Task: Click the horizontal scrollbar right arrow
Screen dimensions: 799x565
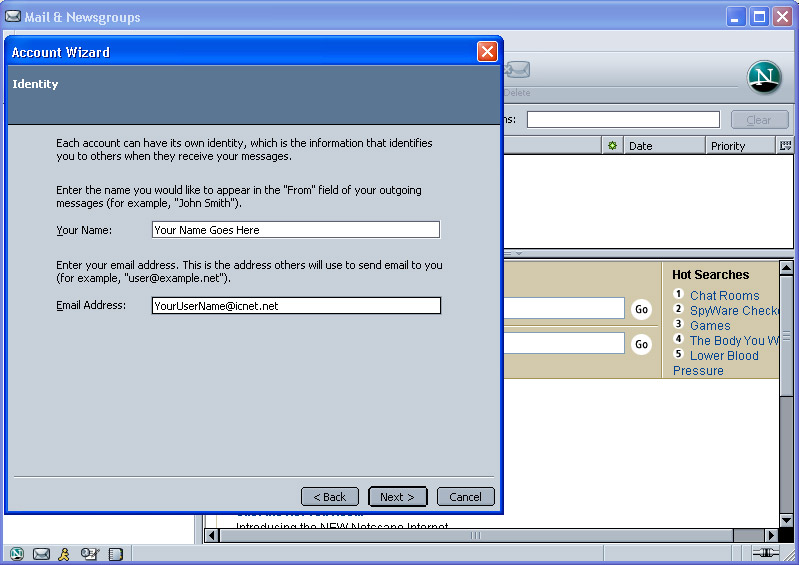Action: tap(771, 535)
